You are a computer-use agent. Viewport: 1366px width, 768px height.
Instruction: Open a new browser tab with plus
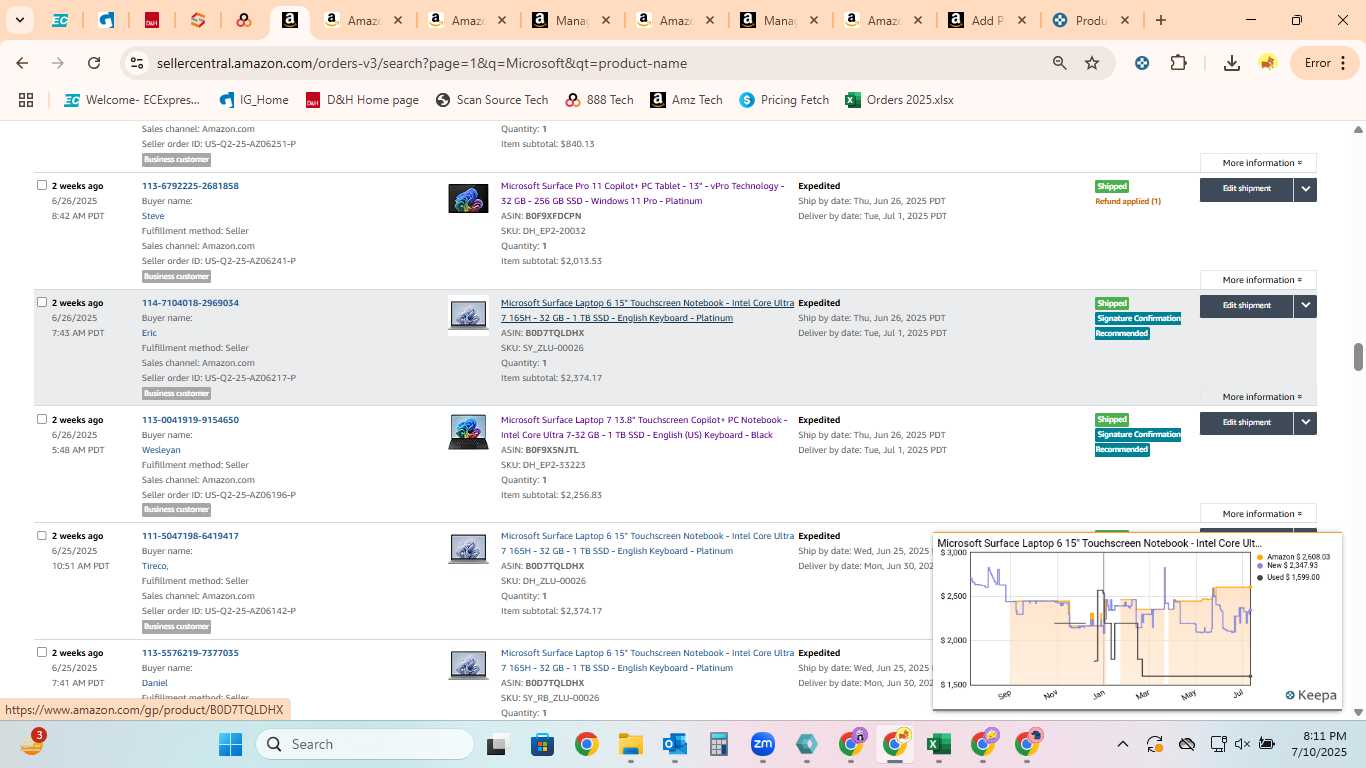point(1161,20)
